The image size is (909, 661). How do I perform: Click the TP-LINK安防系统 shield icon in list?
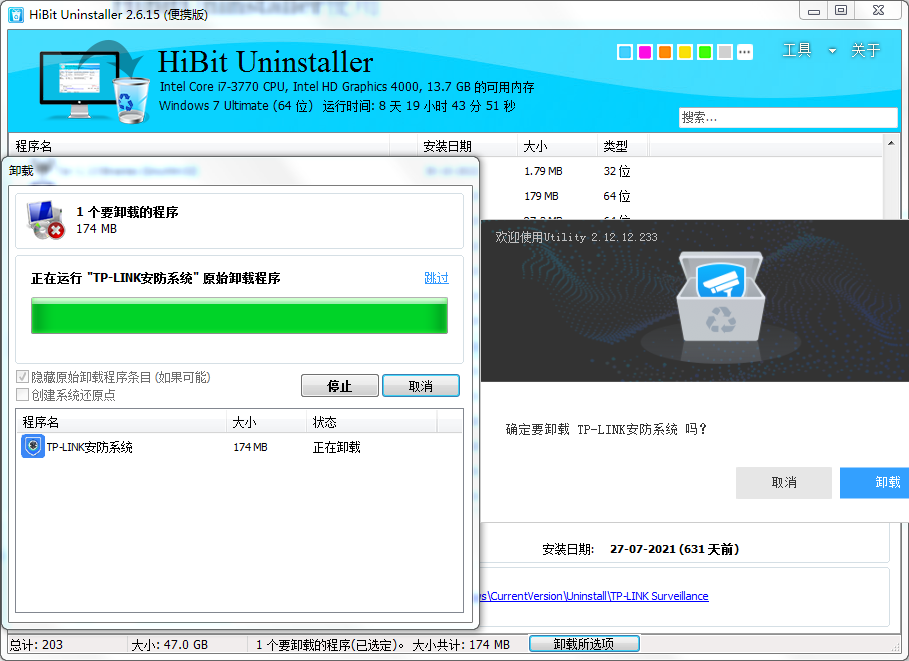(x=32, y=447)
